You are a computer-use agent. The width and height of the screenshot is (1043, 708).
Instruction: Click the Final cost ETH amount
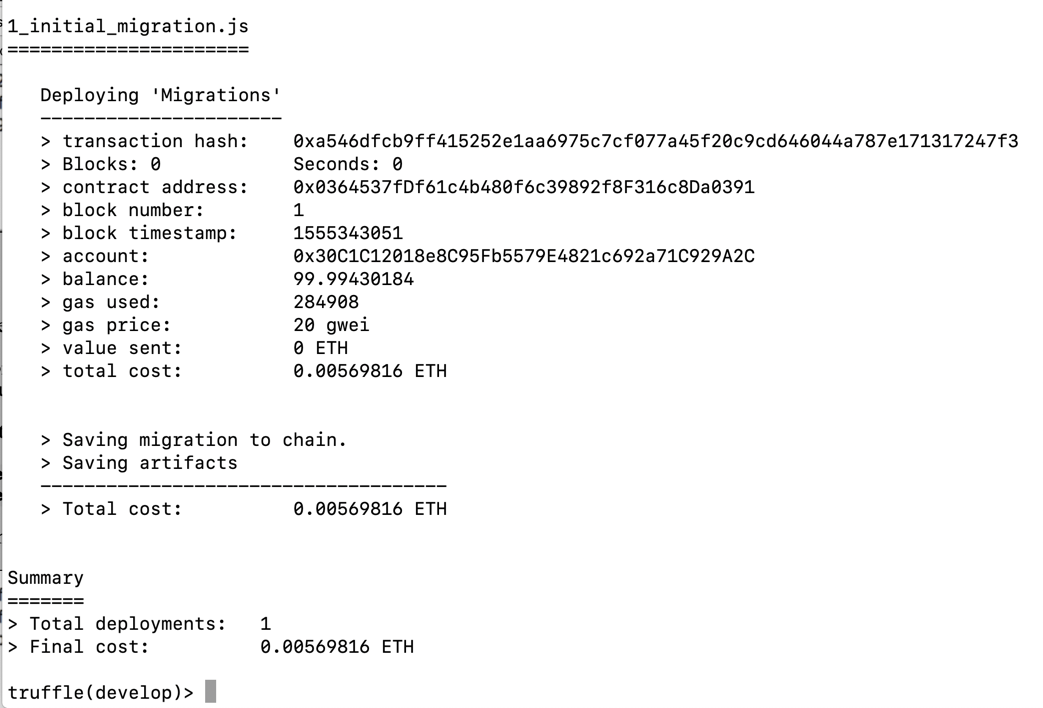[x=336, y=646]
